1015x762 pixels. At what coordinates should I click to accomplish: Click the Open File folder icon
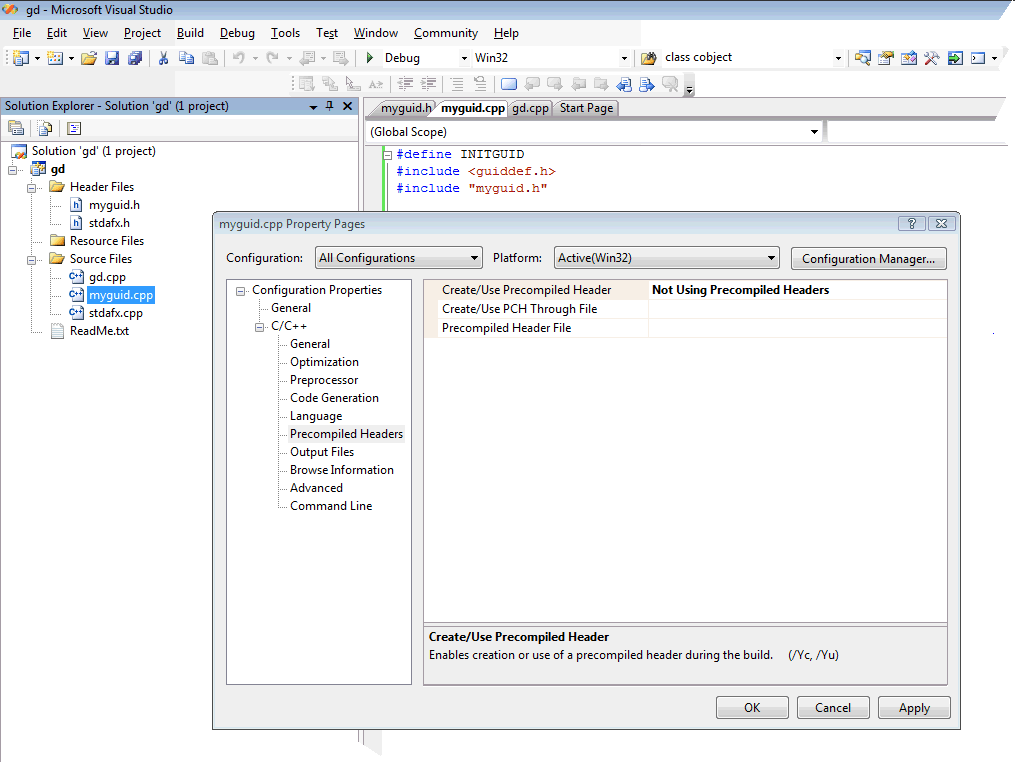(x=89, y=58)
